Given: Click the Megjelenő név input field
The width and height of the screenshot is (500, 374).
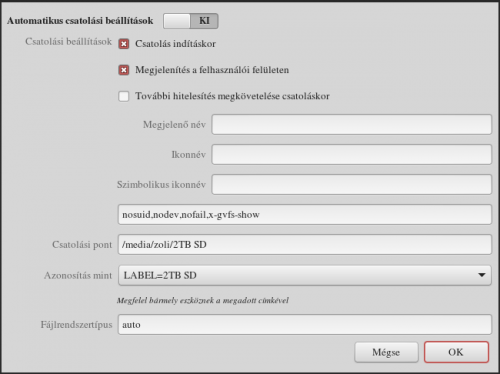Looking at the screenshot, I should click(x=352, y=125).
